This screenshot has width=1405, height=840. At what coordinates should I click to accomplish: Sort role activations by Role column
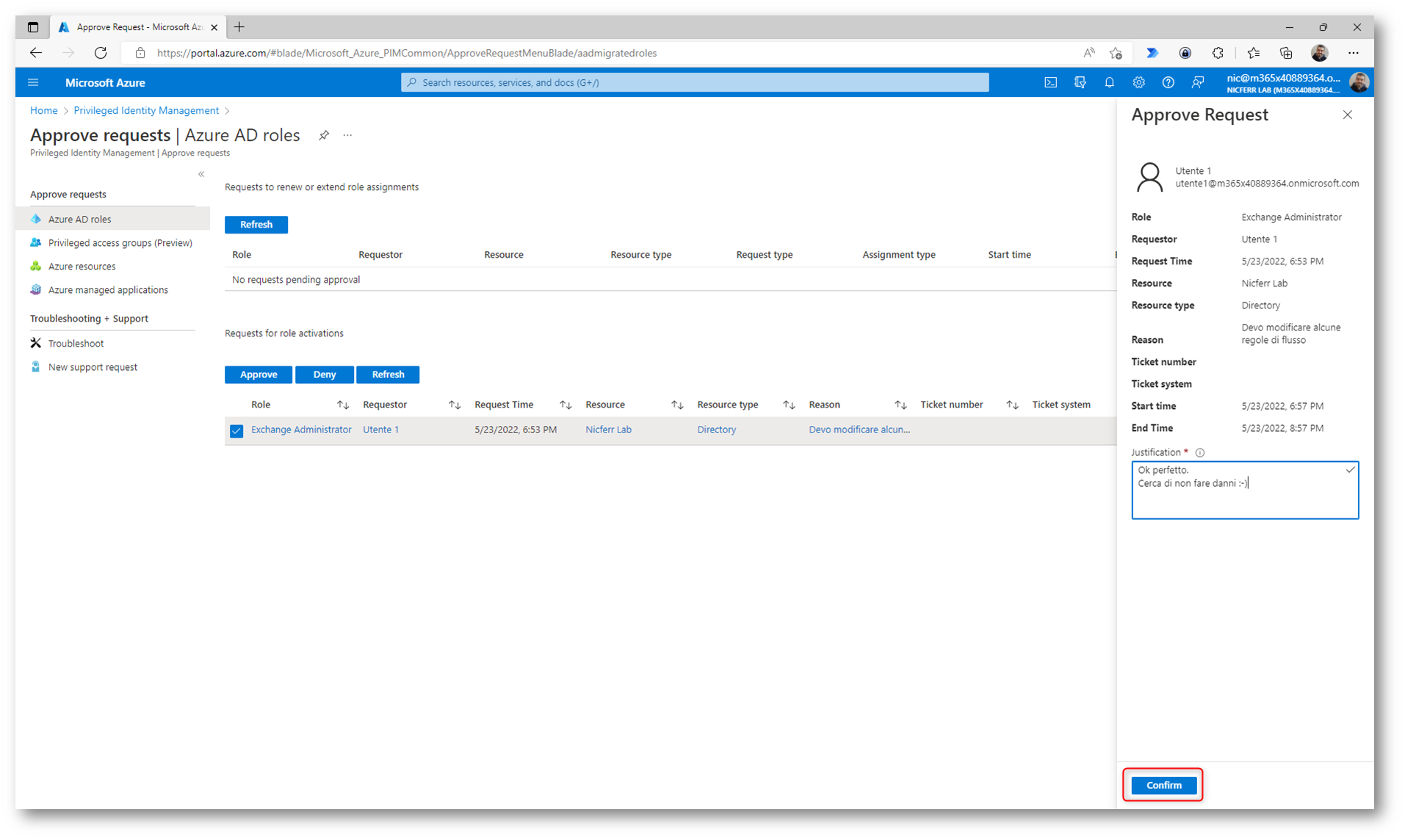coord(343,405)
